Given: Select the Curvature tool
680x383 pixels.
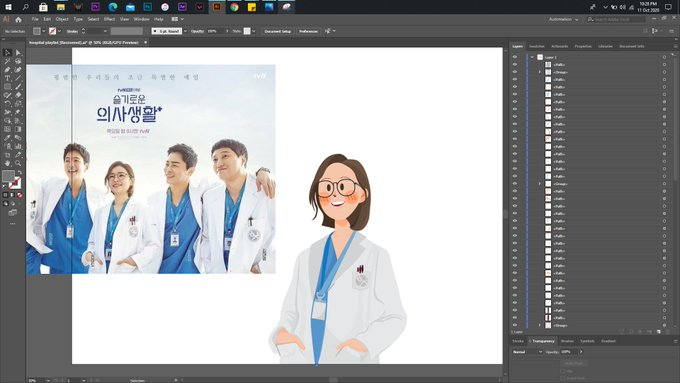Looking at the screenshot, I should point(18,69).
